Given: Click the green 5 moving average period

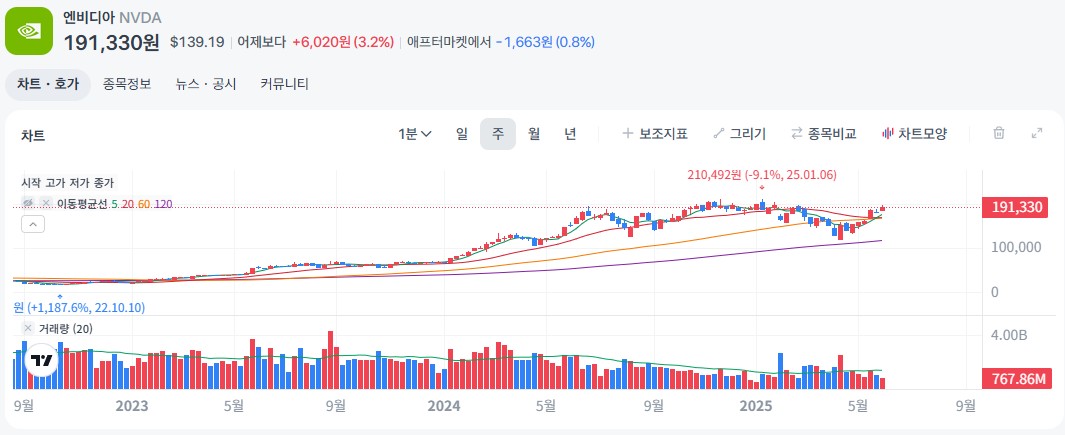Looking at the screenshot, I should pos(115,203).
